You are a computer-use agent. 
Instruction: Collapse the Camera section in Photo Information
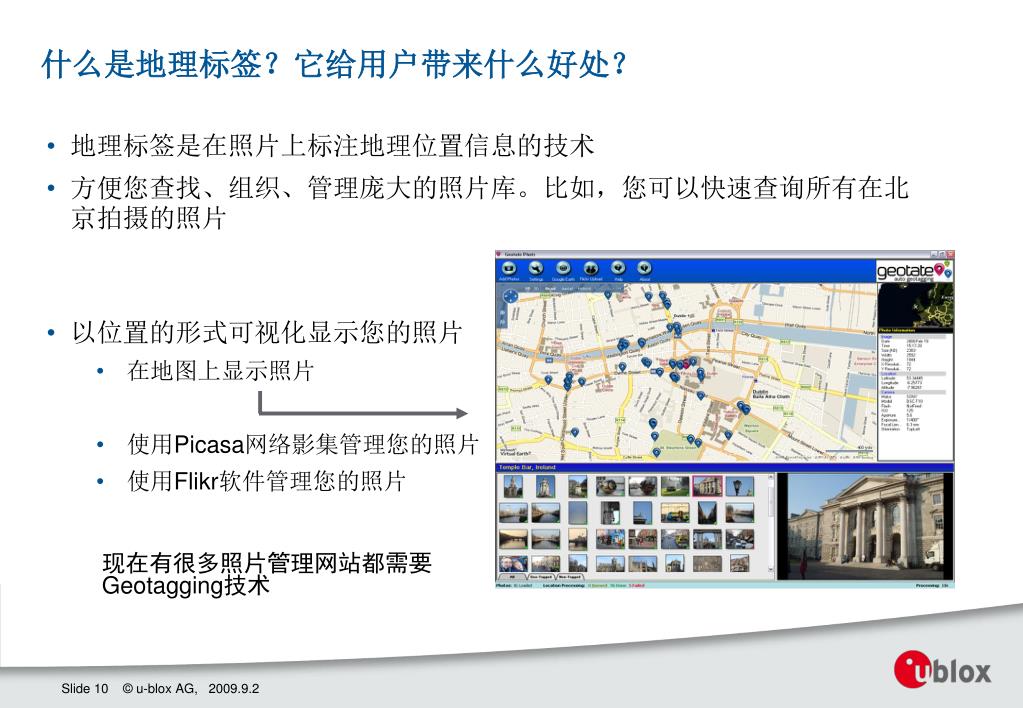[913, 392]
